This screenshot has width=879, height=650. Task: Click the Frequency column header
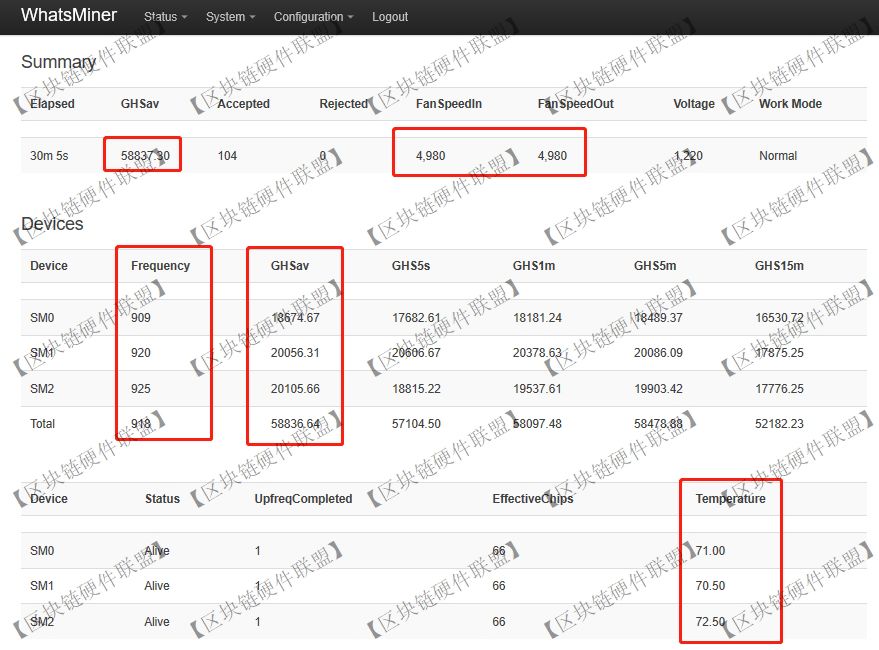(160, 266)
